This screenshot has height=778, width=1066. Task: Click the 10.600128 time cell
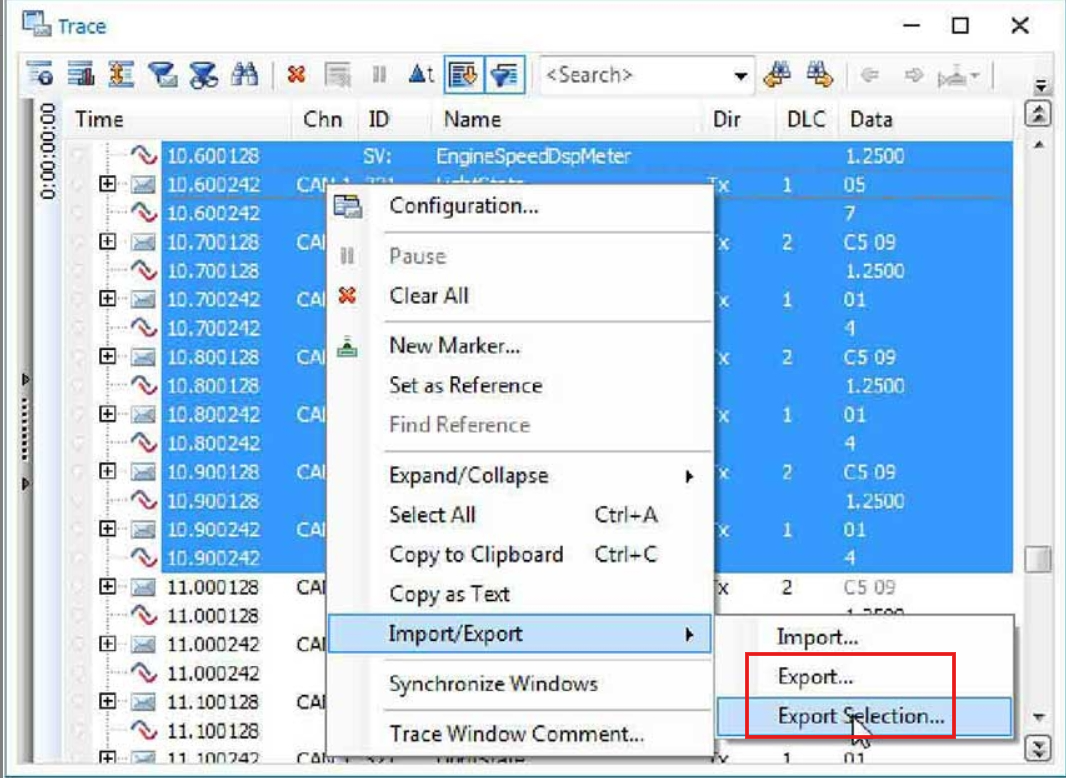pos(213,156)
